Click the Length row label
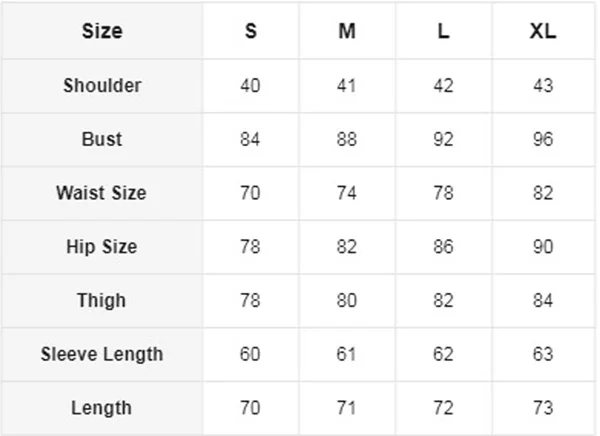Image resolution: width=600 pixels, height=436 pixels. click(x=101, y=408)
